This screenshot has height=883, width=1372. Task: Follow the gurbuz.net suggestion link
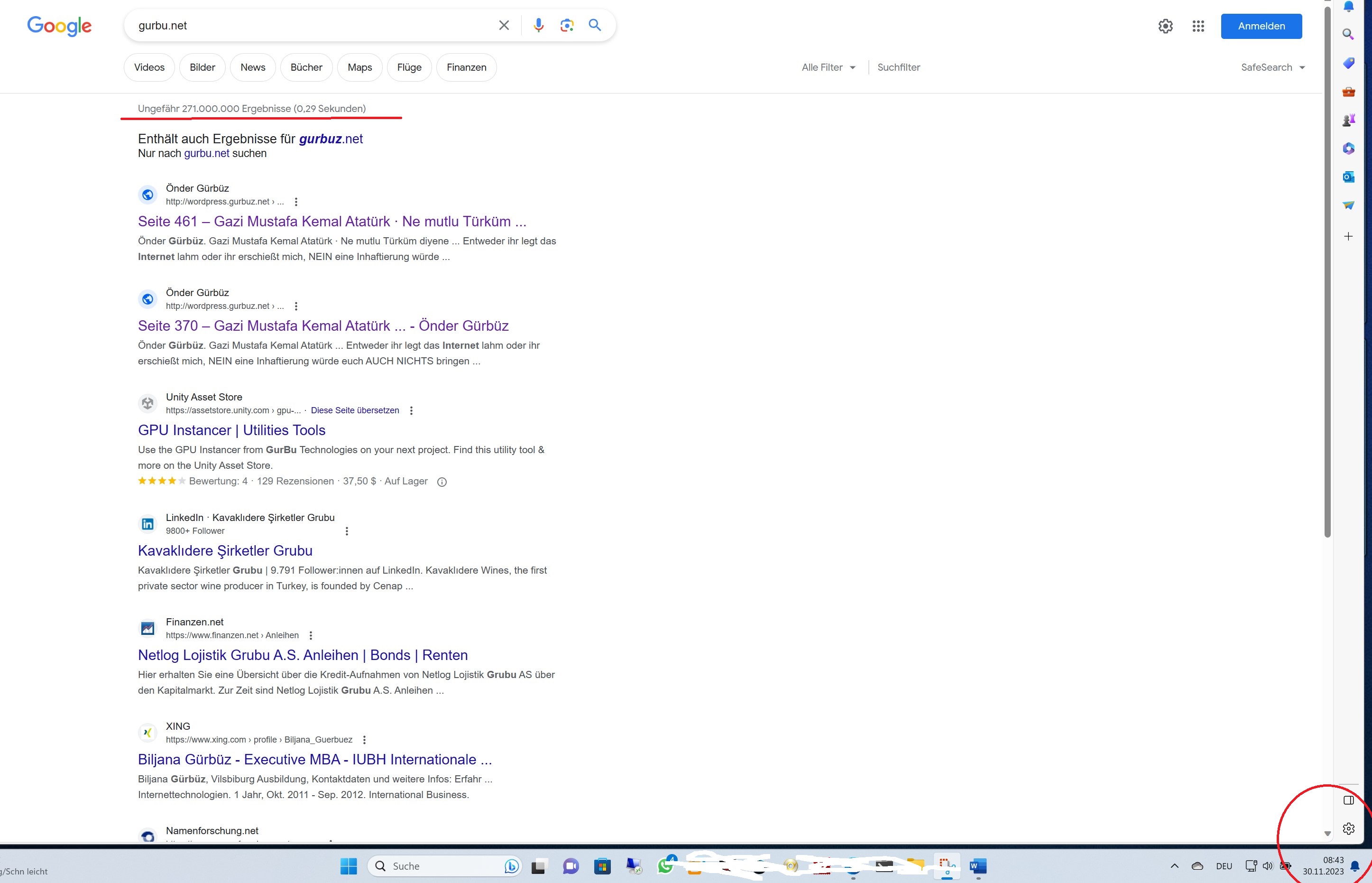(x=331, y=139)
